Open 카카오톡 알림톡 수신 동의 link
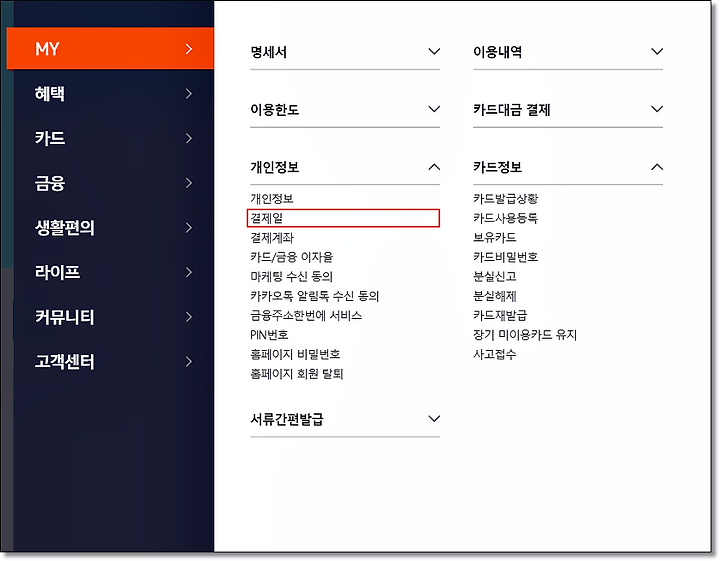720x561 pixels. (315, 296)
